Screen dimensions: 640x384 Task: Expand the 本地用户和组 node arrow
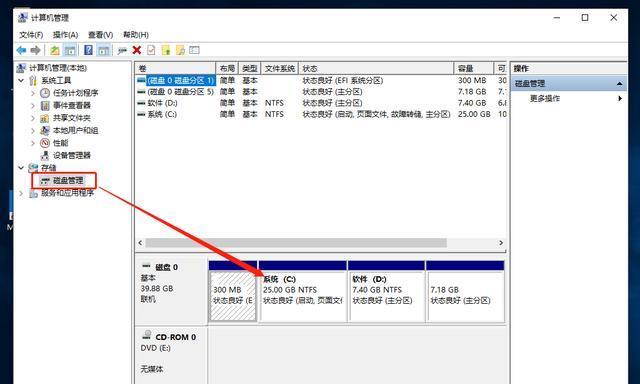[33, 131]
